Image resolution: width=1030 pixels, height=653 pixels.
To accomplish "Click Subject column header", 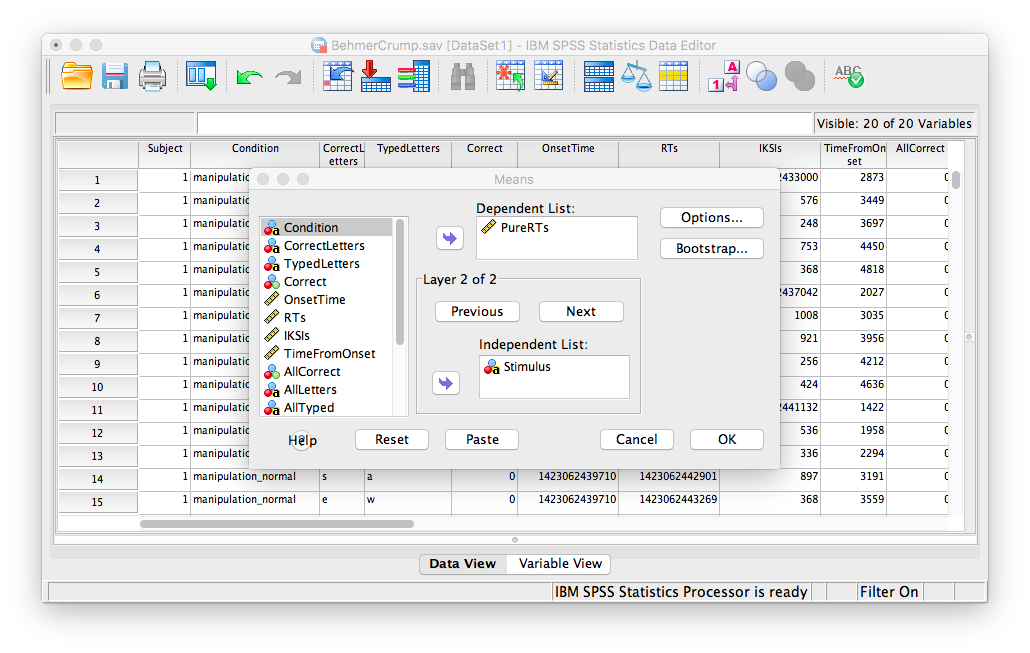I will [x=165, y=154].
